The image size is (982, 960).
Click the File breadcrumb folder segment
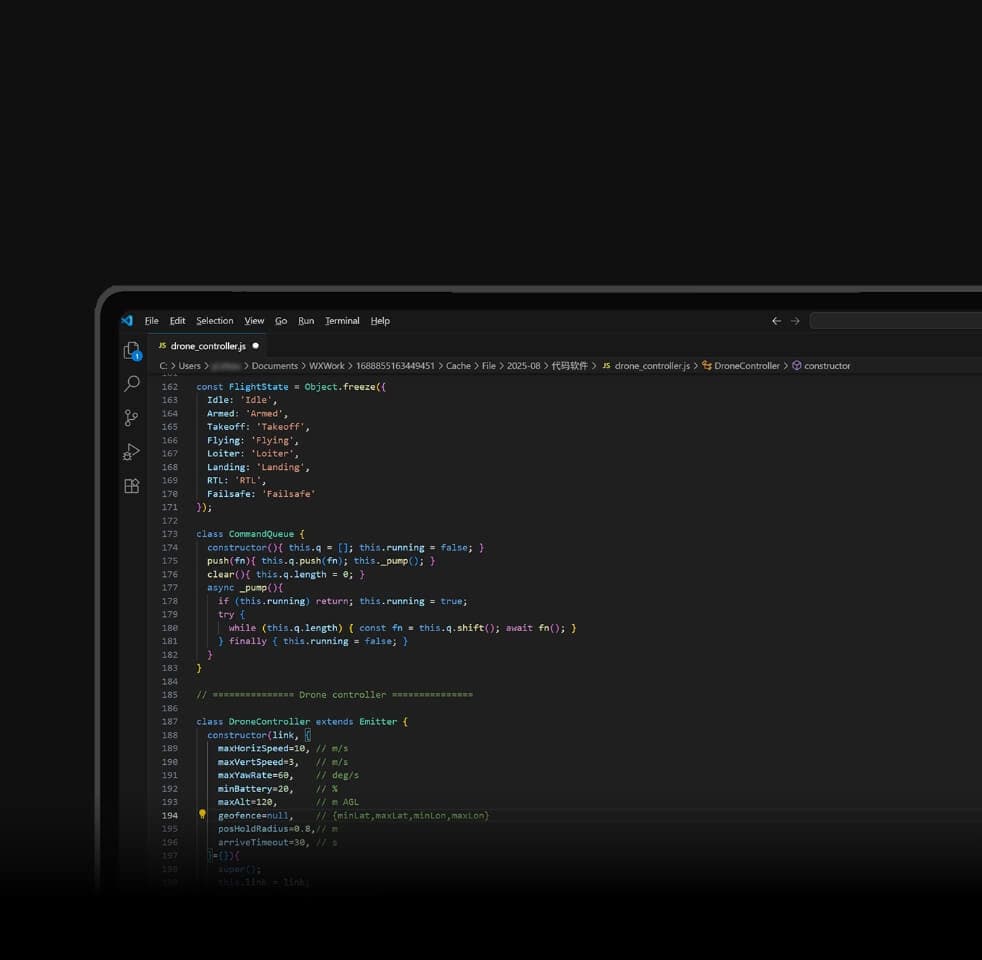click(x=489, y=366)
